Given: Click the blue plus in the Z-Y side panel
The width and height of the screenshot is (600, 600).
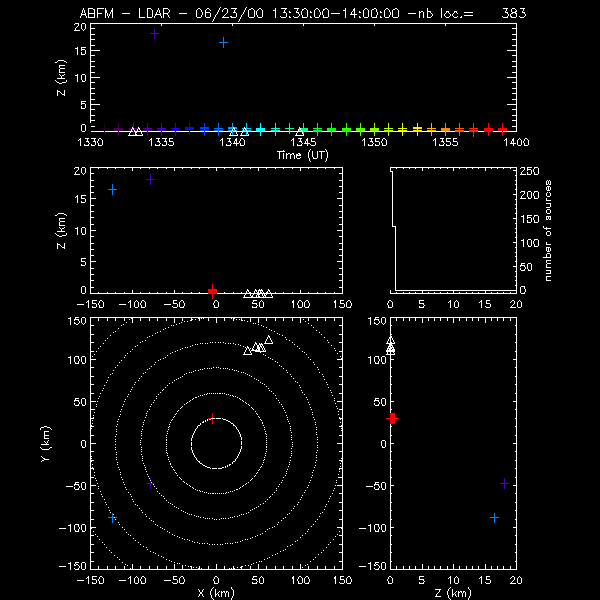Looking at the screenshot, I should tap(494, 518).
